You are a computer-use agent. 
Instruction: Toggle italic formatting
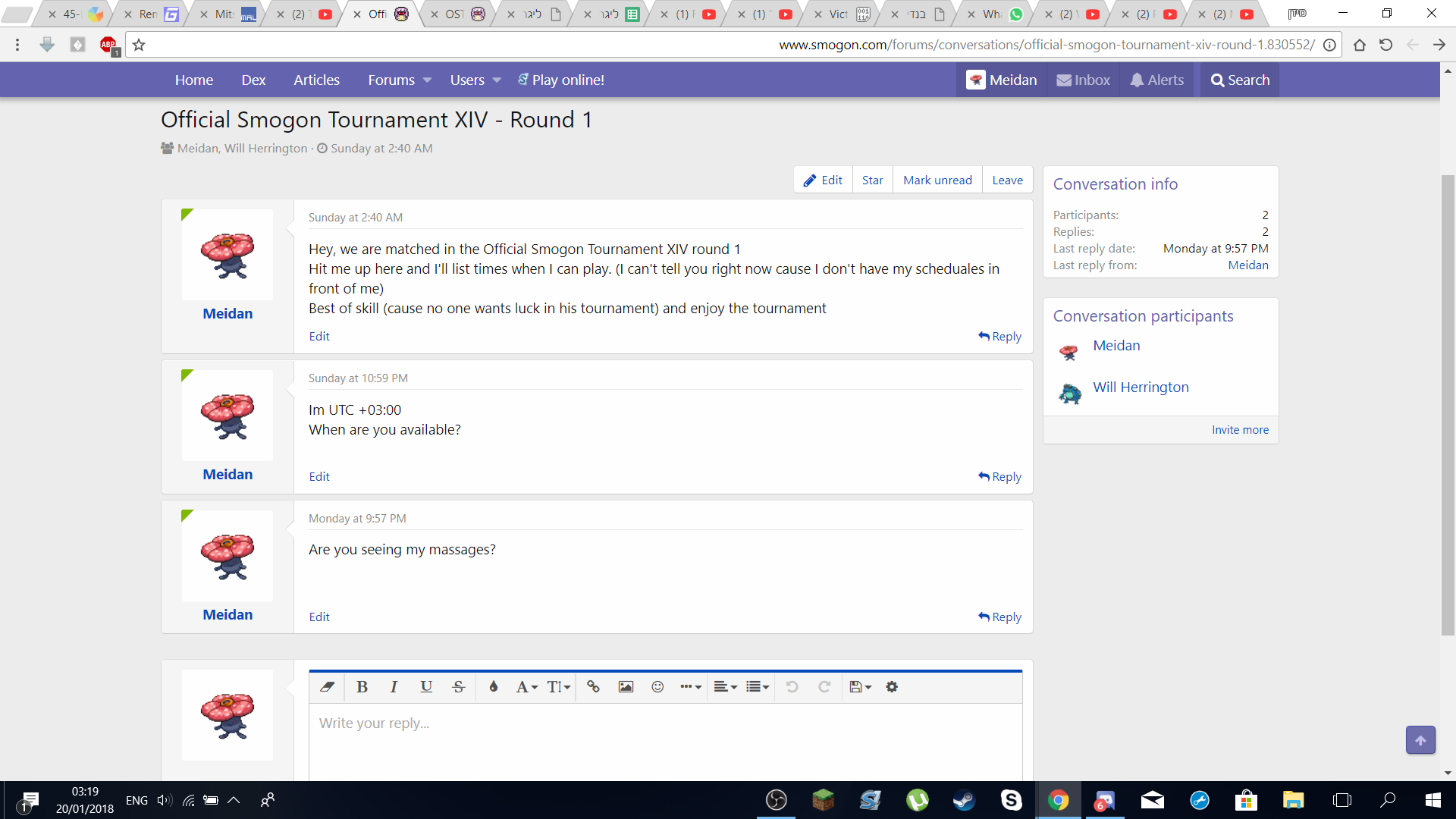tap(394, 687)
